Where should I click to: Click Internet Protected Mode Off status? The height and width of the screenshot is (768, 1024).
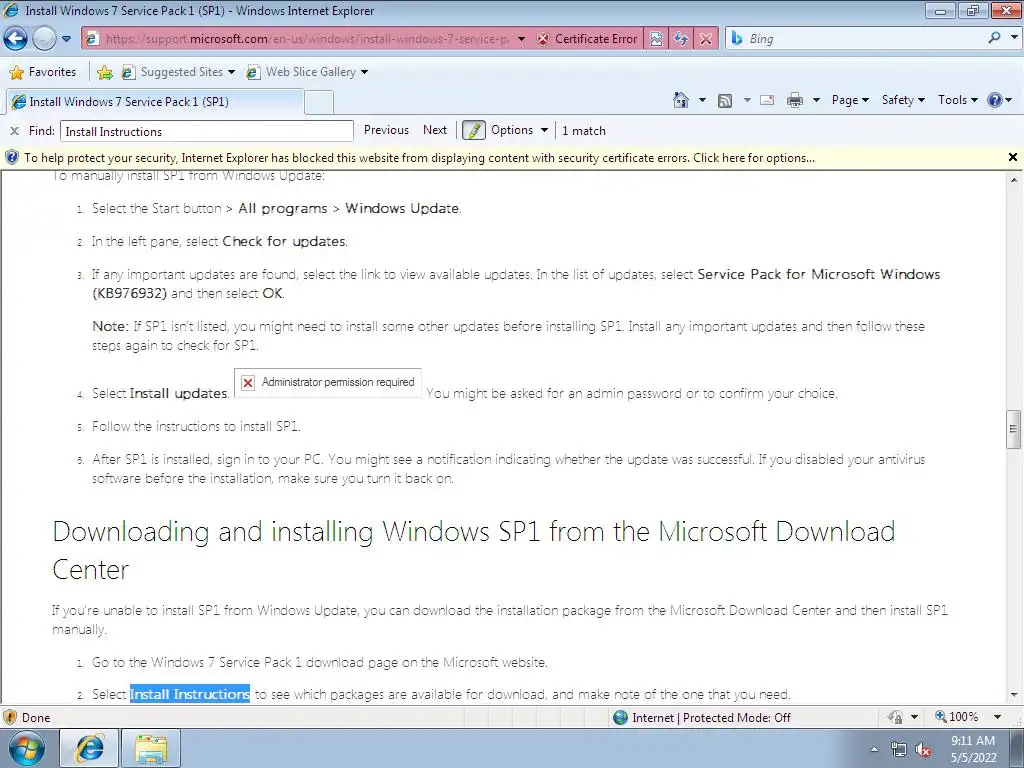click(x=702, y=718)
